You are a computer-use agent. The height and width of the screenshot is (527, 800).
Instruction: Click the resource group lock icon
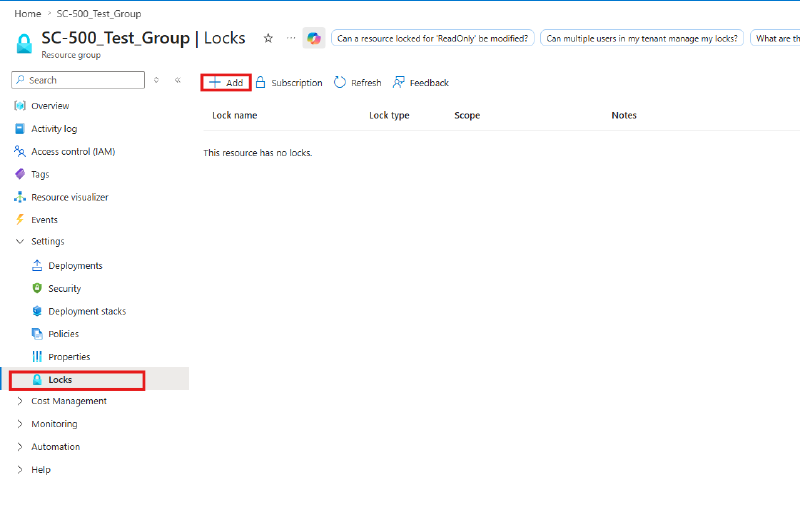point(24,44)
